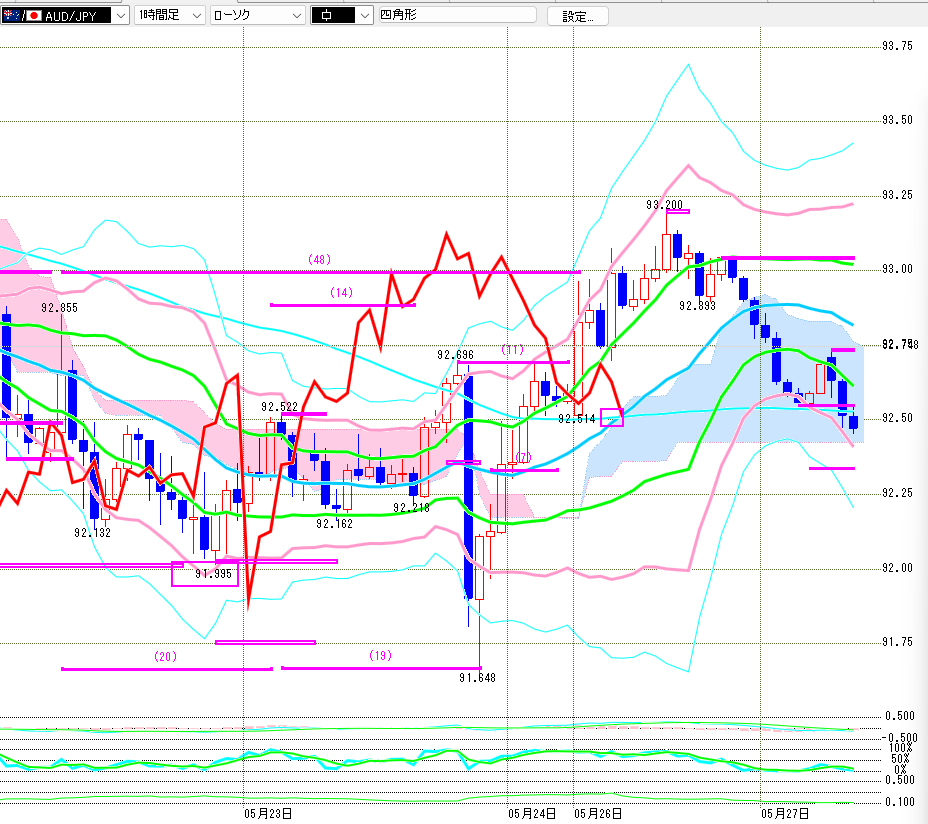Click the 05月27日 date label
928x824 pixels.
point(785,813)
